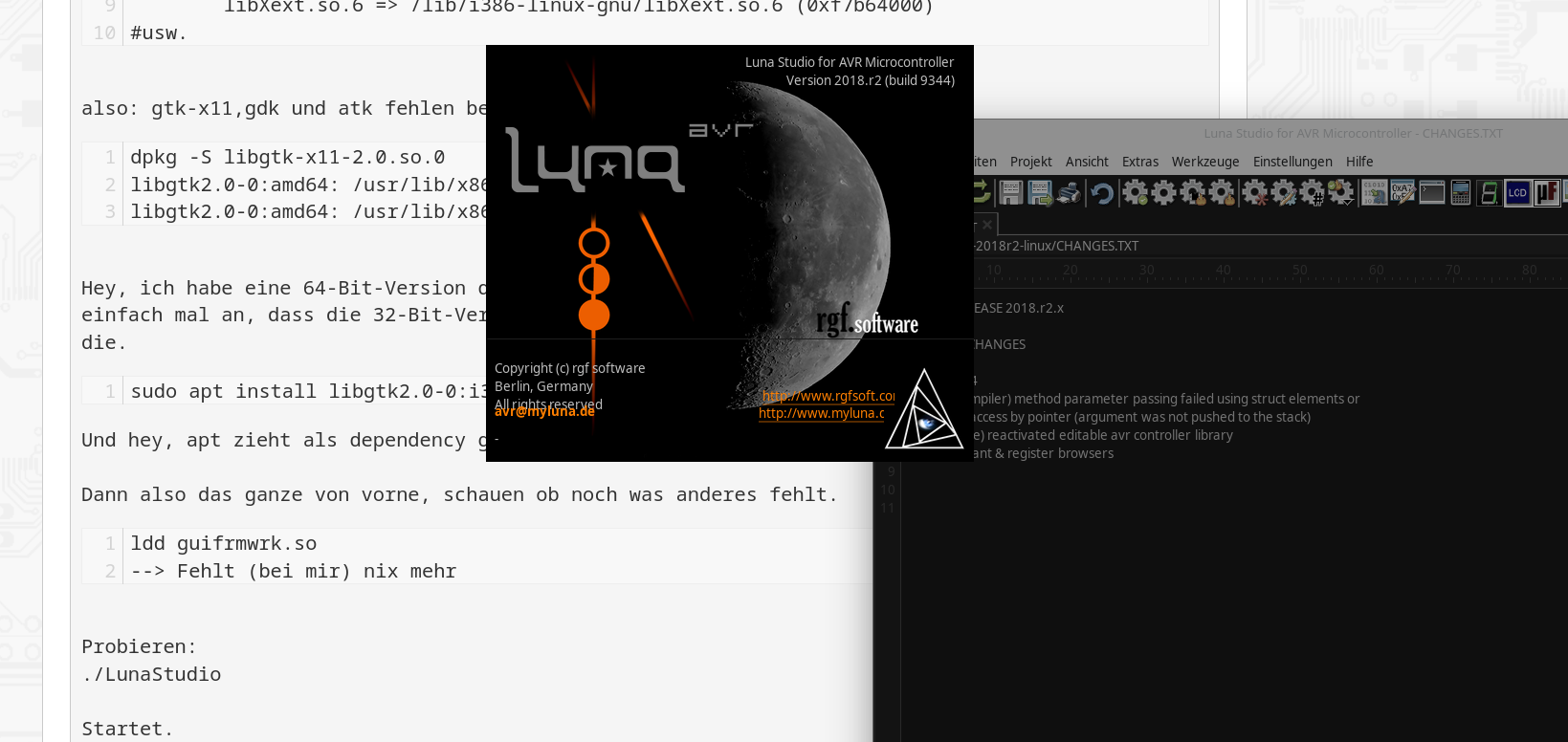
Task: Open the Einstellungen menu
Action: [x=1292, y=162]
